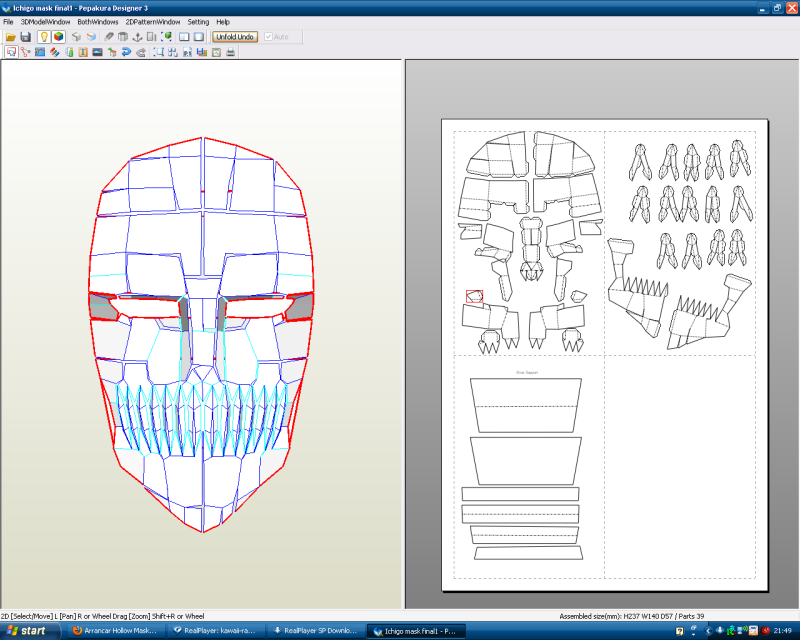Click the '2D [Select/Move]' status bar hint
The height and width of the screenshot is (640, 800).
(x=103, y=616)
